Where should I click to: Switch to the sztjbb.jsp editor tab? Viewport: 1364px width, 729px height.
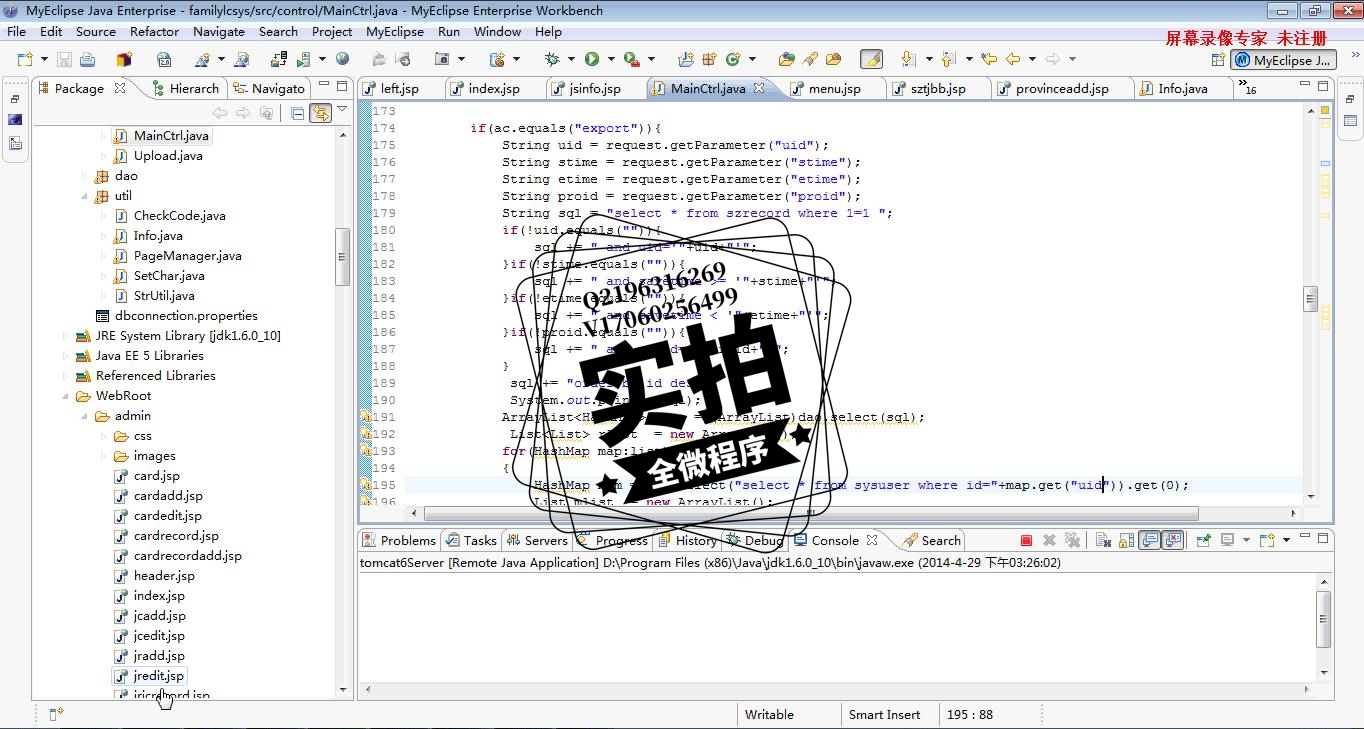click(x=938, y=88)
